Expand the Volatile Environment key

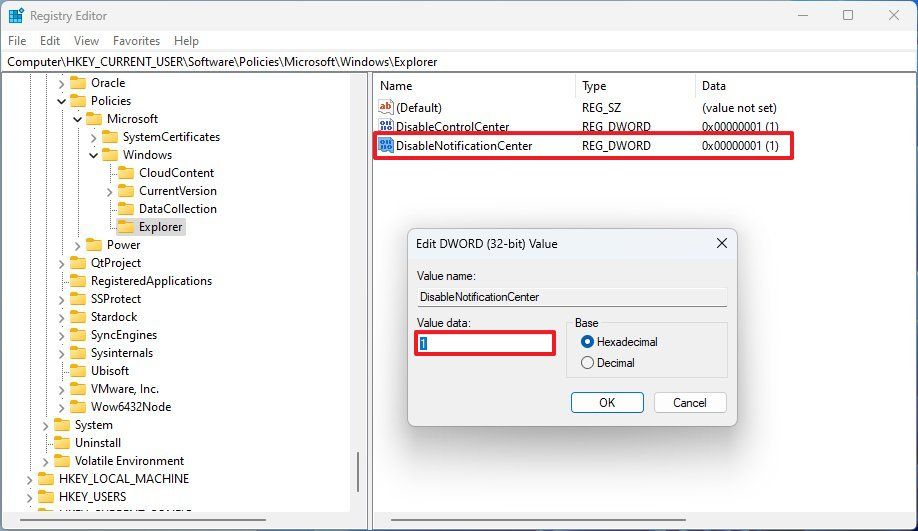[x=46, y=462]
